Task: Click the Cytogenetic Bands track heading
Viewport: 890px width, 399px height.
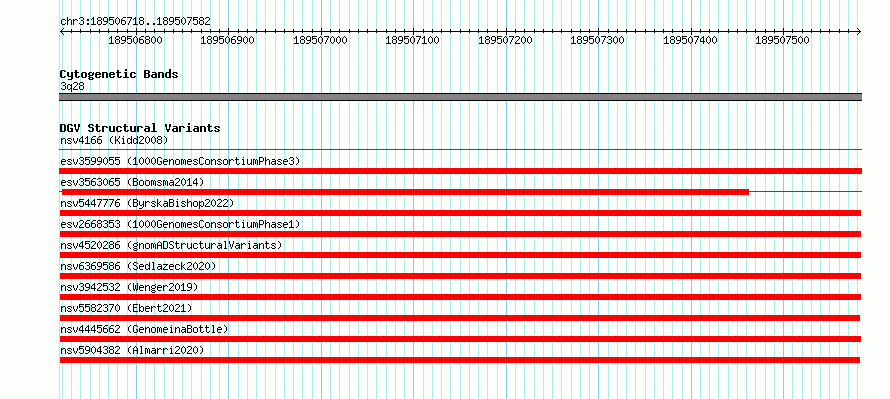Action: coord(119,74)
